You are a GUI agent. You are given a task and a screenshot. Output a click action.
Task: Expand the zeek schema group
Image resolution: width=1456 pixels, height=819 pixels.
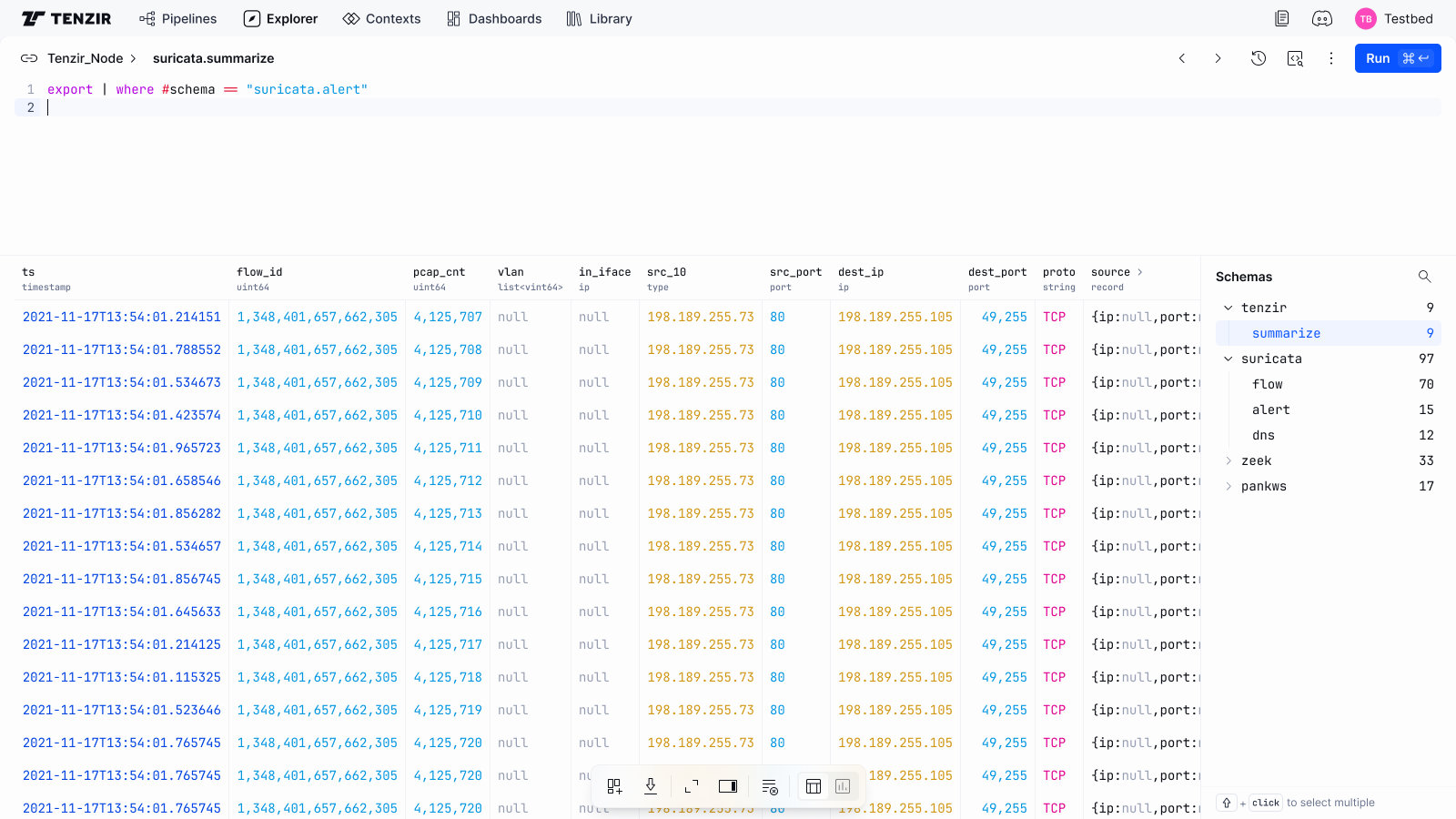[x=1228, y=460]
